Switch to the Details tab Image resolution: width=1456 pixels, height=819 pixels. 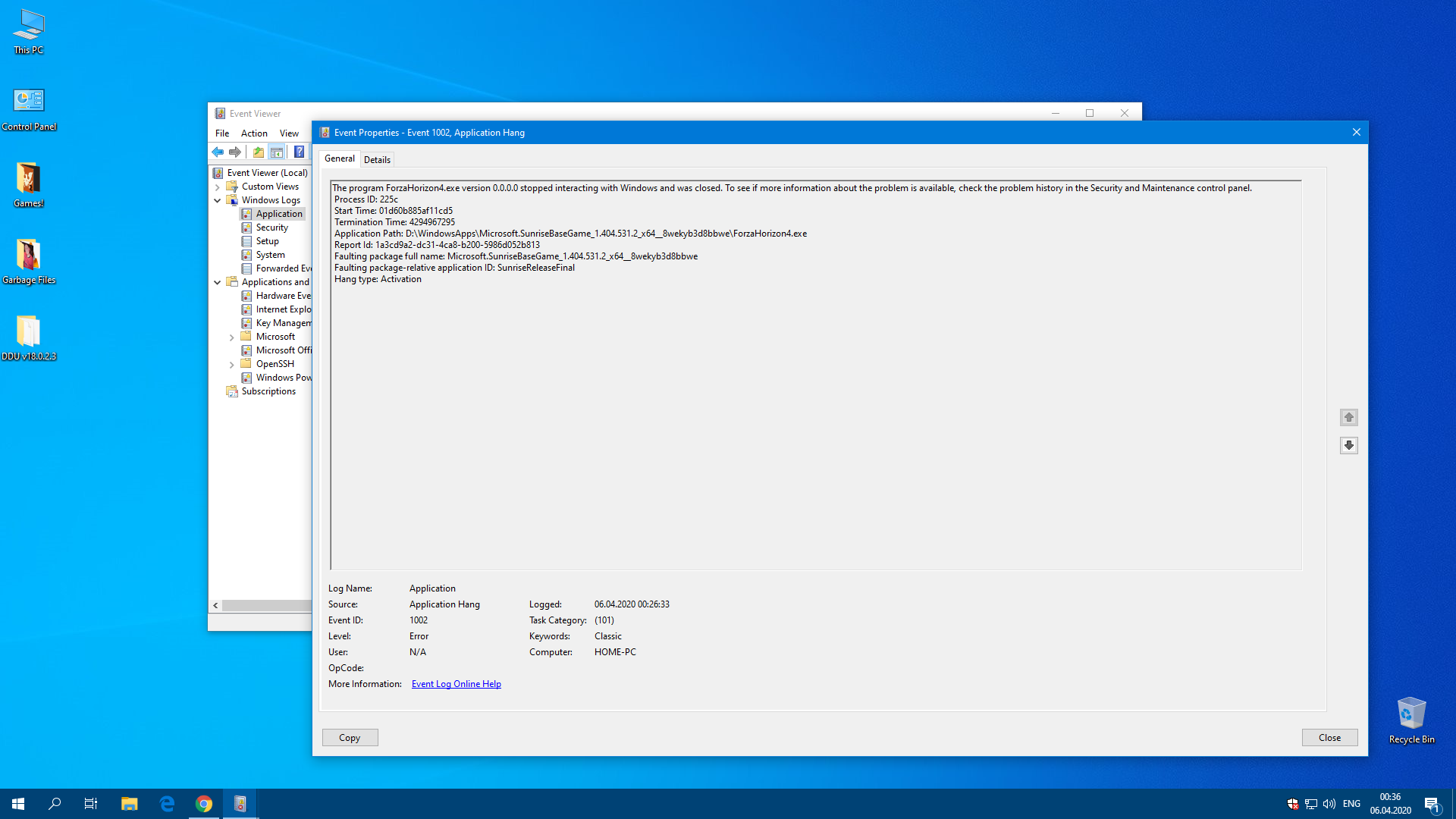click(x=377, y=159)
